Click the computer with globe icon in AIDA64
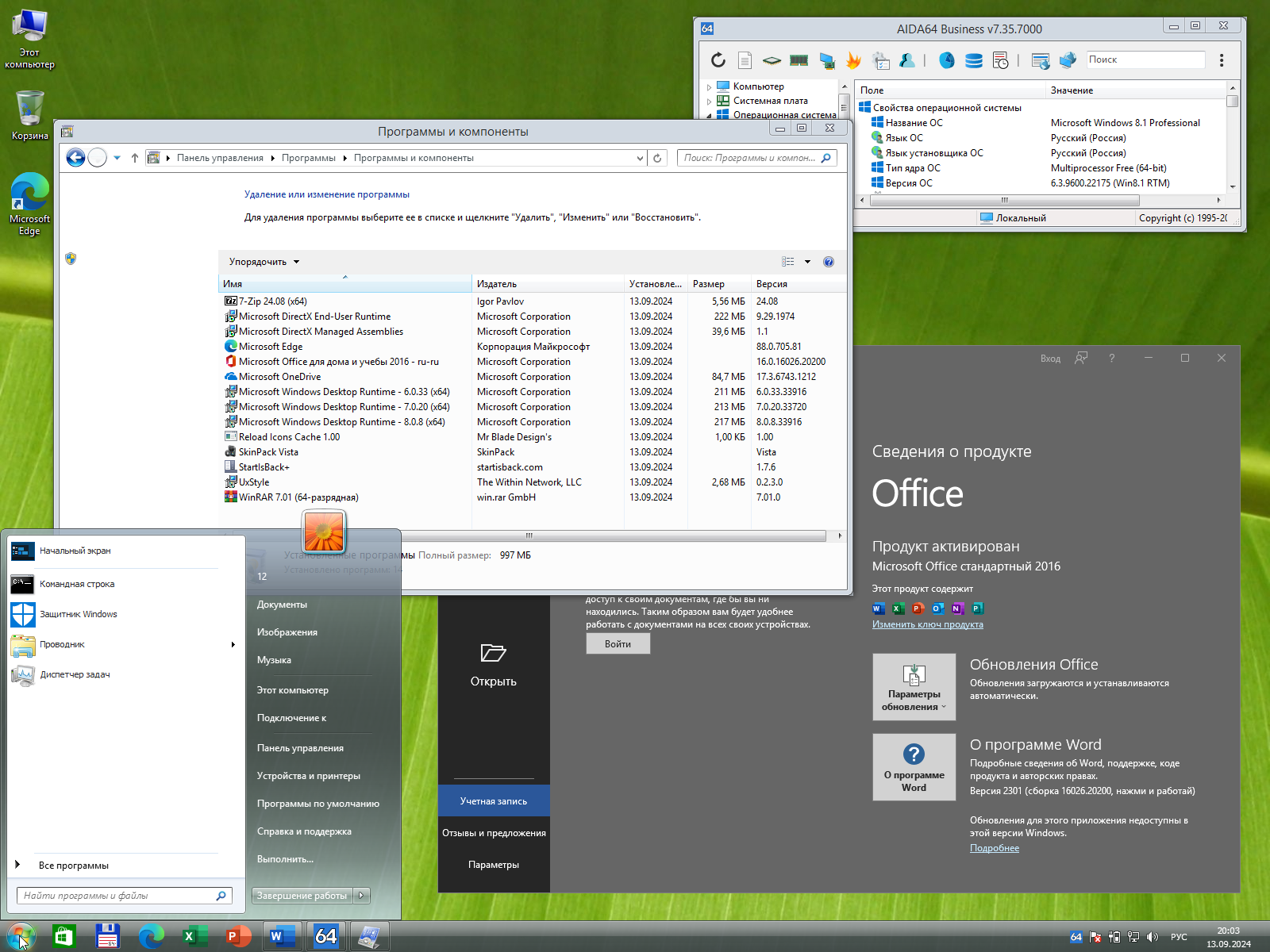Screen dimensions: 1270x952 tap(1068, 60)
